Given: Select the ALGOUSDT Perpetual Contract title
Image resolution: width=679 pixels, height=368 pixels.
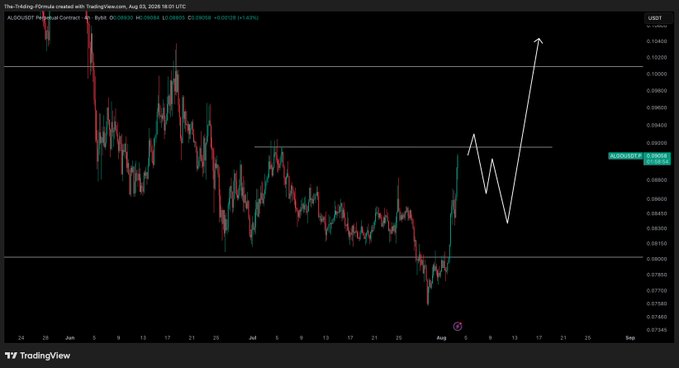Looking at the screenshot, I should pyautogui.click(x=44, y=18).
